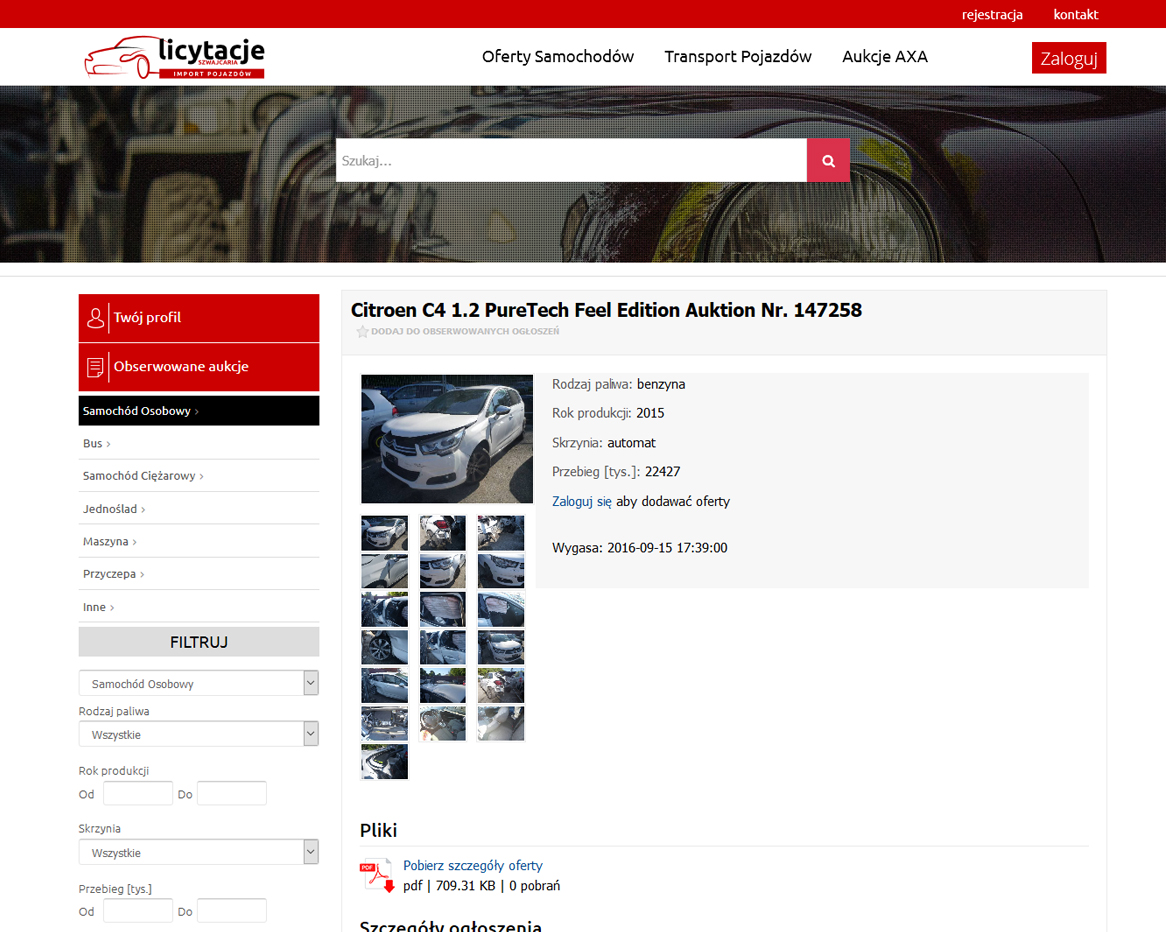
Task: Open middle thumbnail in fifth gallery row
Action: 442,685
